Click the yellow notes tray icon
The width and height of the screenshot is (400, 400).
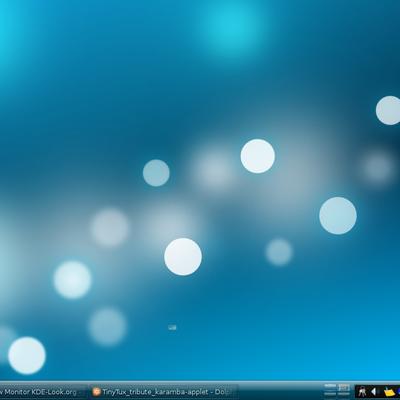point(388,392)
